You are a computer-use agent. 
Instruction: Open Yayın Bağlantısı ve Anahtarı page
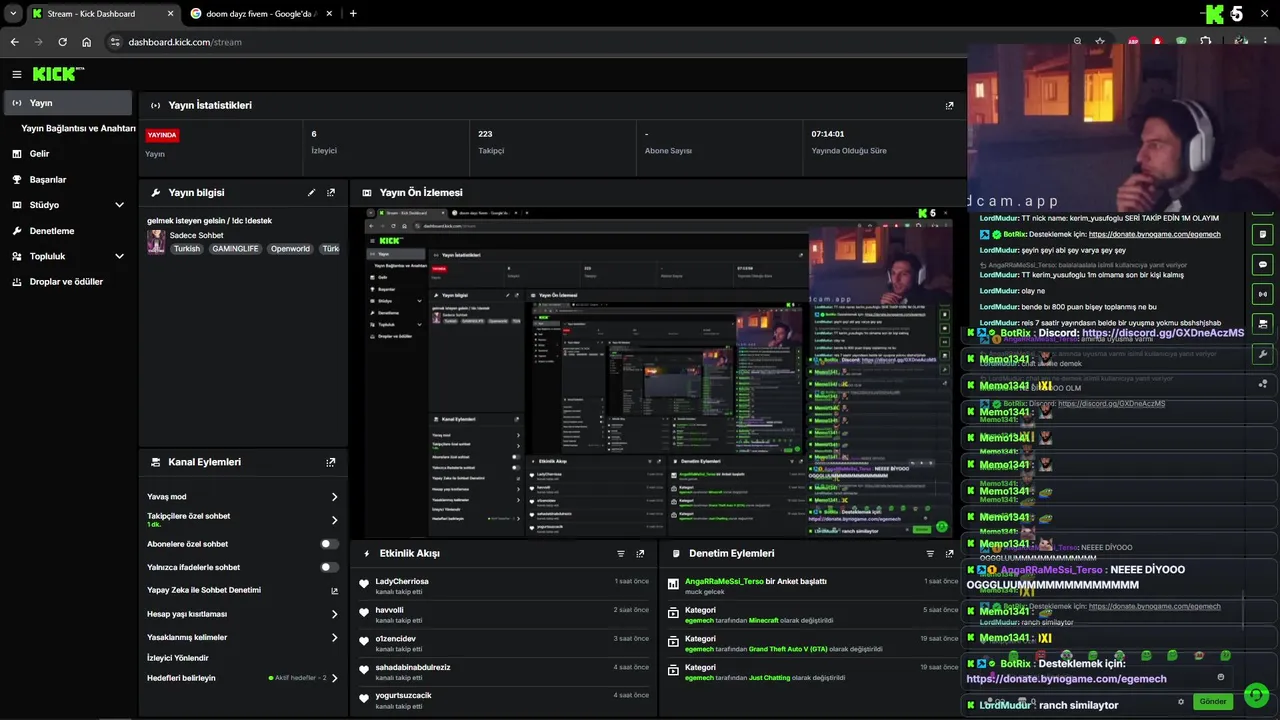click(x=78, y=128)
